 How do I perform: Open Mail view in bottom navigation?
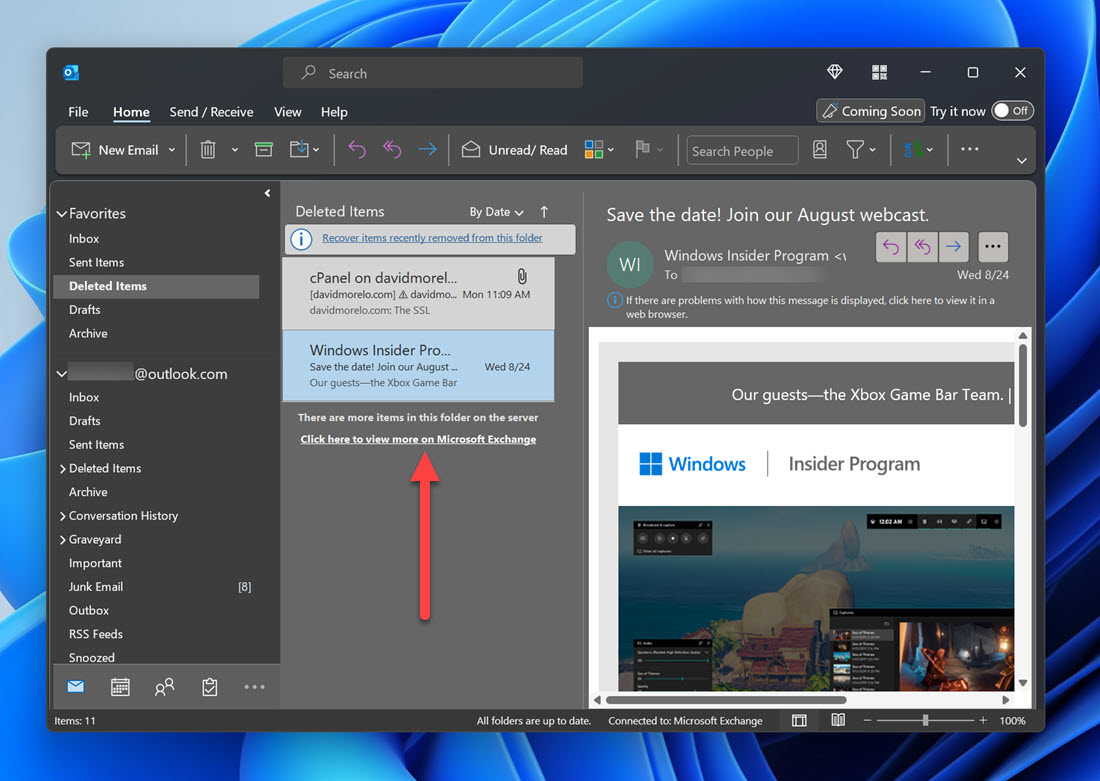click(76, 686)
